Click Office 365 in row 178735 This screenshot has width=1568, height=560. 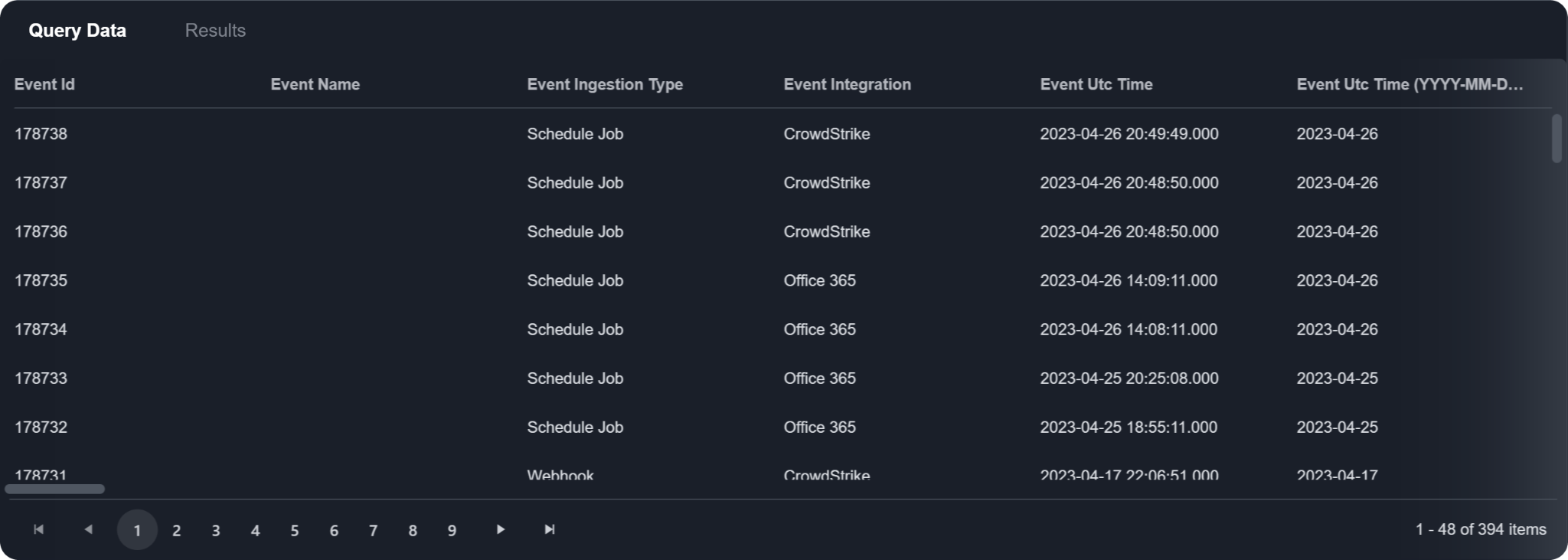[819, 280]
